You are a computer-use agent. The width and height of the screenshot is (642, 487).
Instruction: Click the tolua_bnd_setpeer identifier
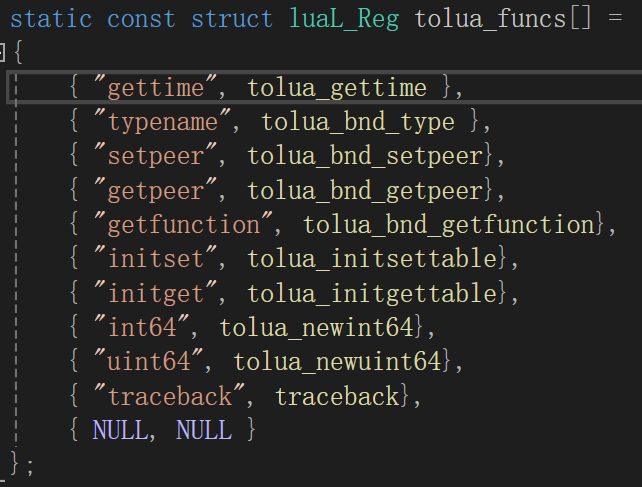[x=365, y=156]
